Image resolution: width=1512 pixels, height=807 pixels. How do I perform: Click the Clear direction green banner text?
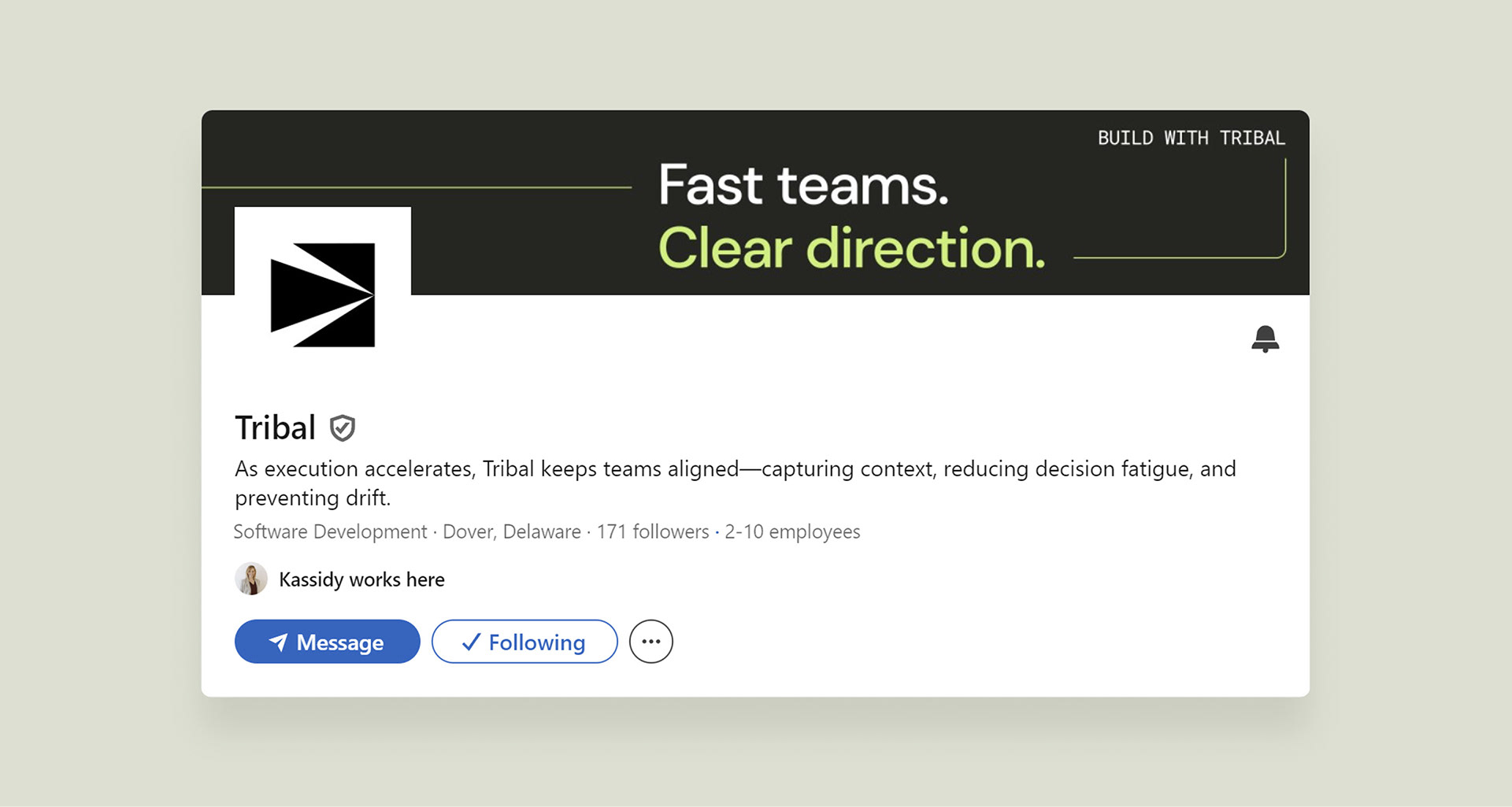click(852, 248)
